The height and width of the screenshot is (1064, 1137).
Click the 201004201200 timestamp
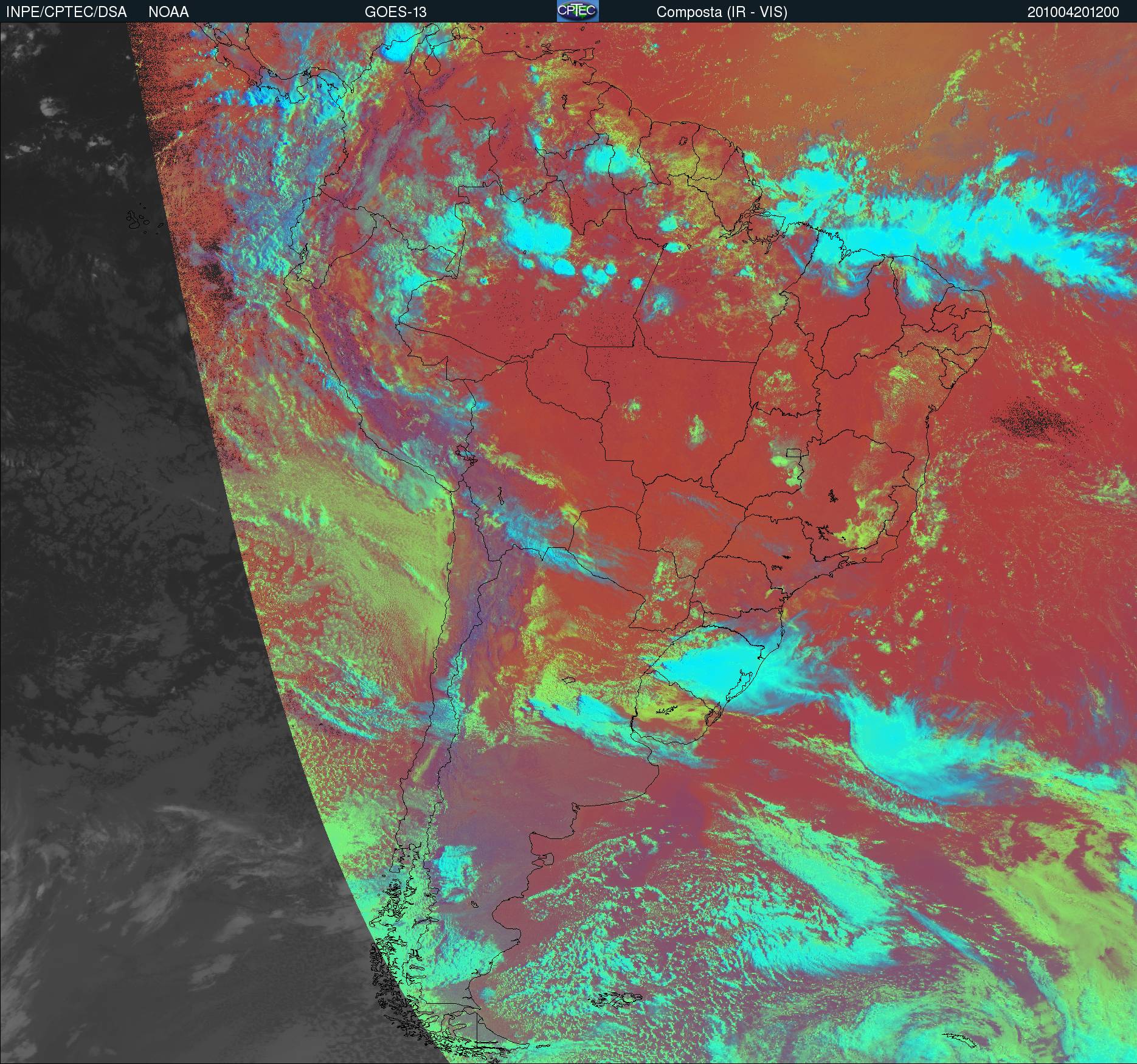(1073, 12)
